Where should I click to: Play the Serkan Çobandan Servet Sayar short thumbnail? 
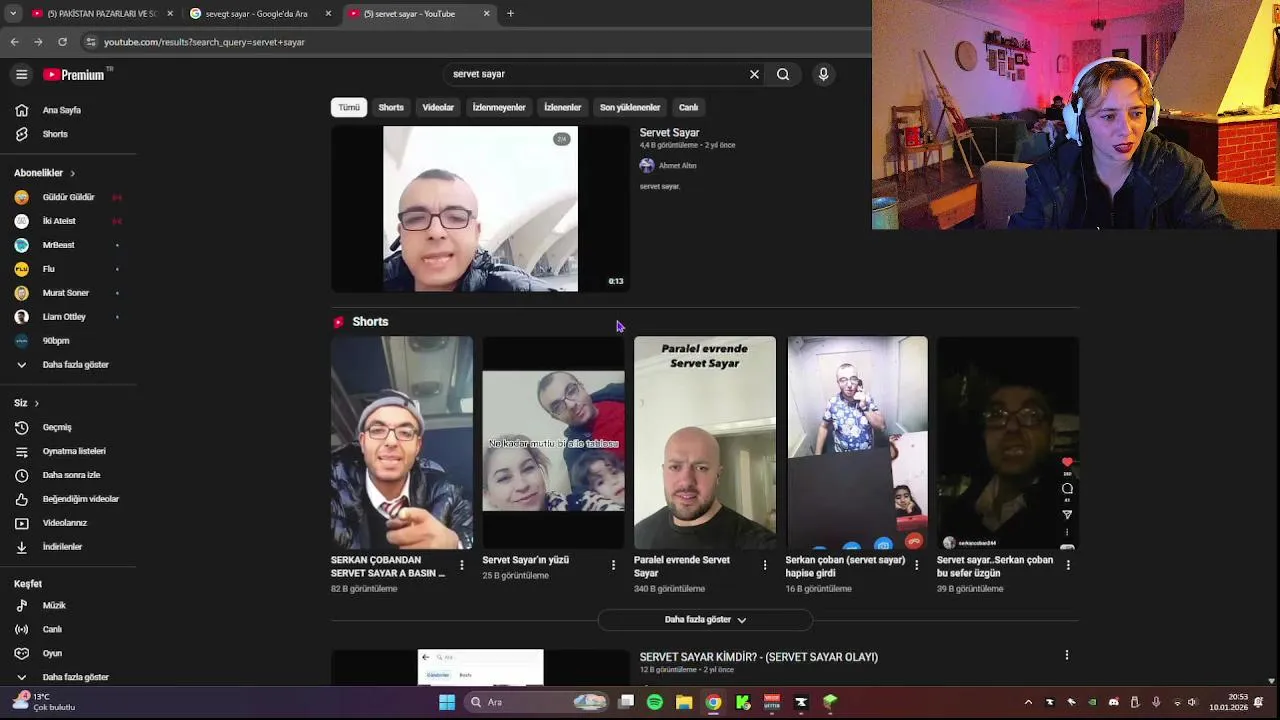click(401, 442)
